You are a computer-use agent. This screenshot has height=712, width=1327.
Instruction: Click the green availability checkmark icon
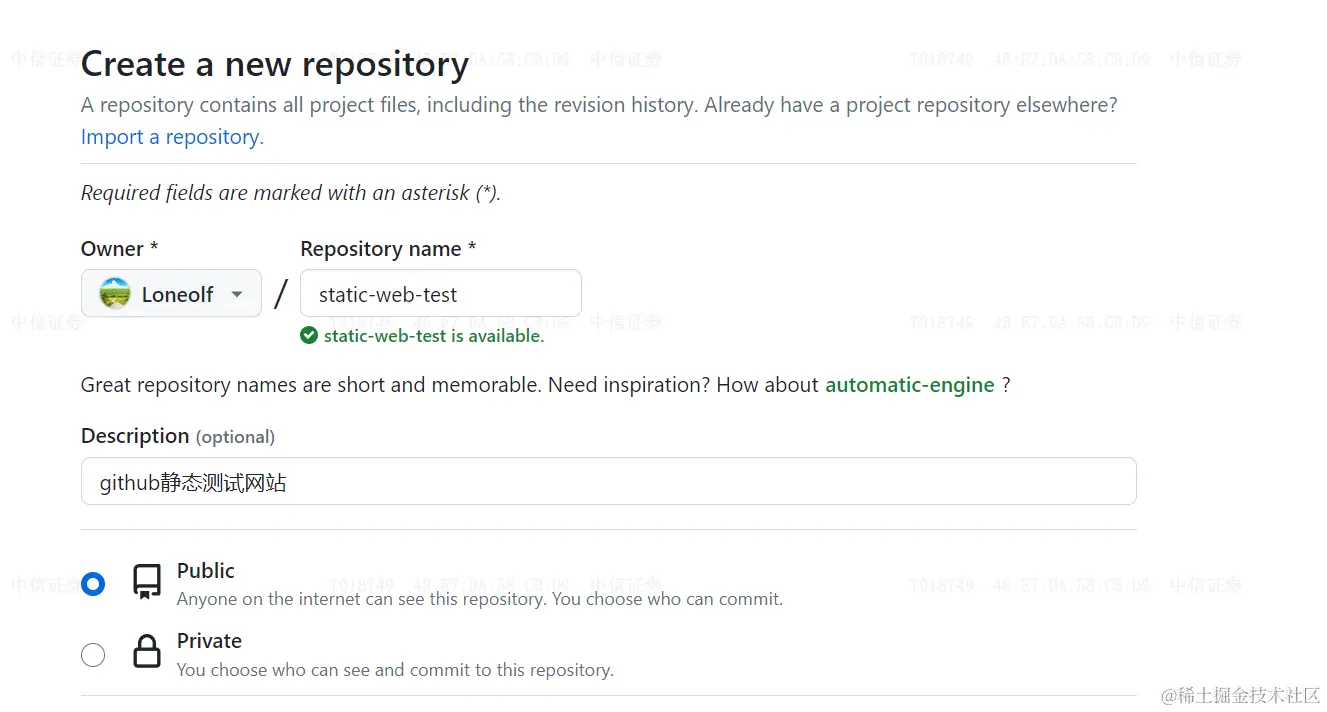point(309,336)
